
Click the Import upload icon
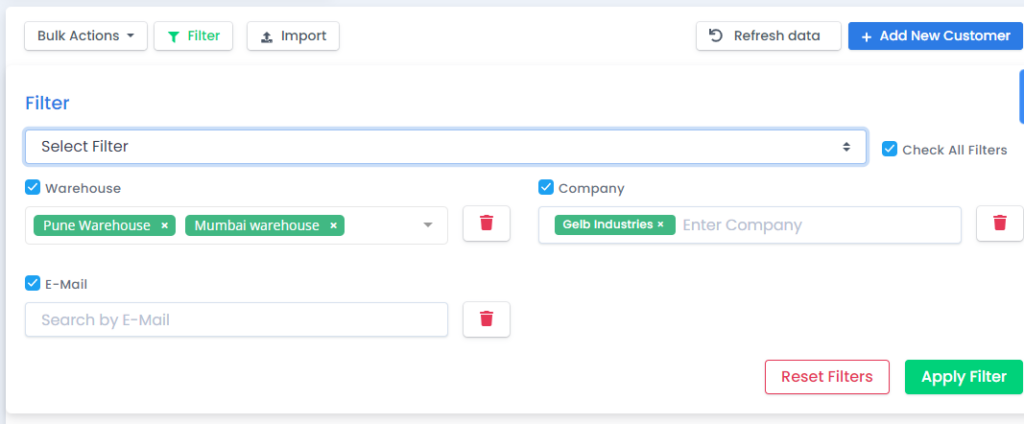(266, 37)
